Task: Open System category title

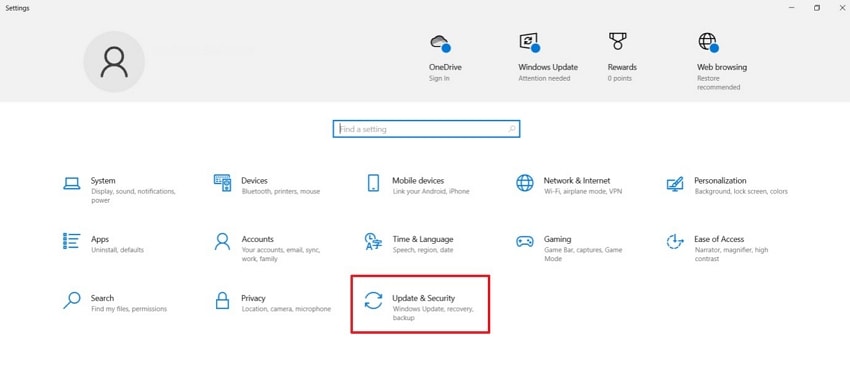Action: (103, 181)
